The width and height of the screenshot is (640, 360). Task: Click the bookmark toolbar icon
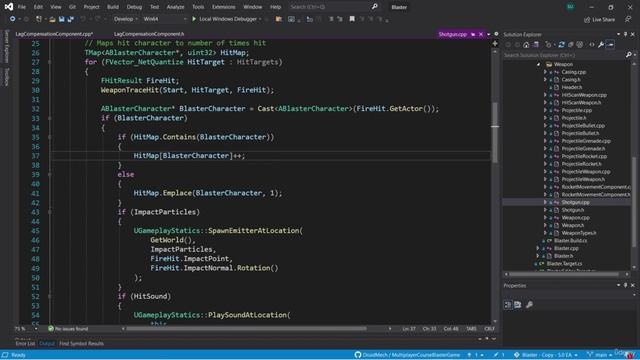[352, 19]
